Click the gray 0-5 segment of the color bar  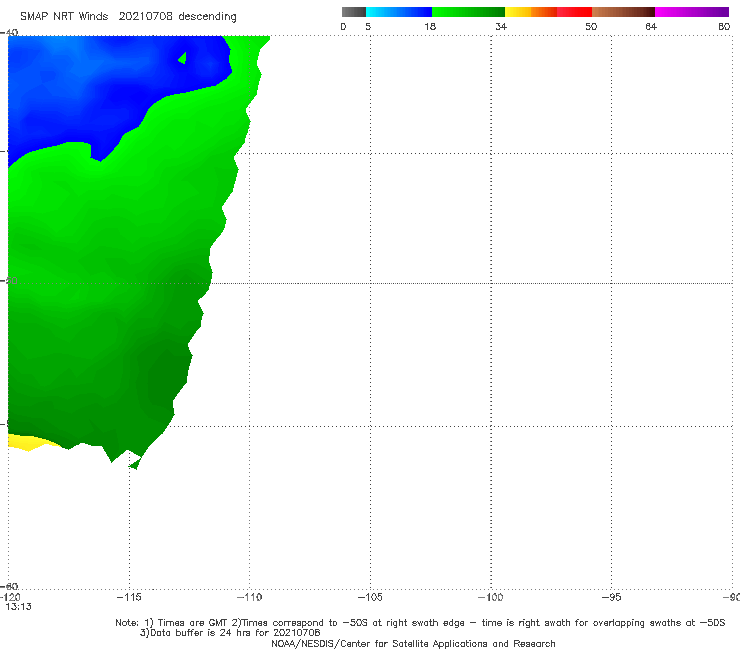click(354, 12)
